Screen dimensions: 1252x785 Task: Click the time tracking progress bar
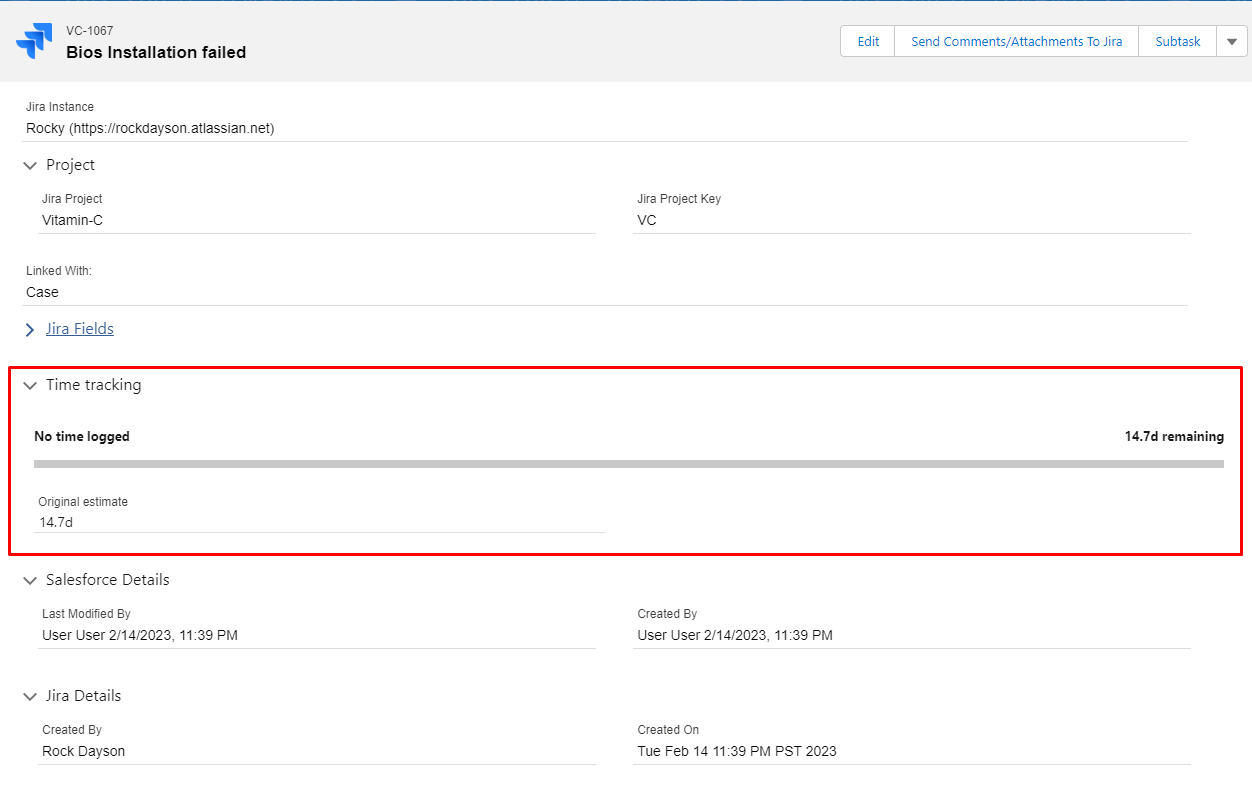[x=628, y=464]
